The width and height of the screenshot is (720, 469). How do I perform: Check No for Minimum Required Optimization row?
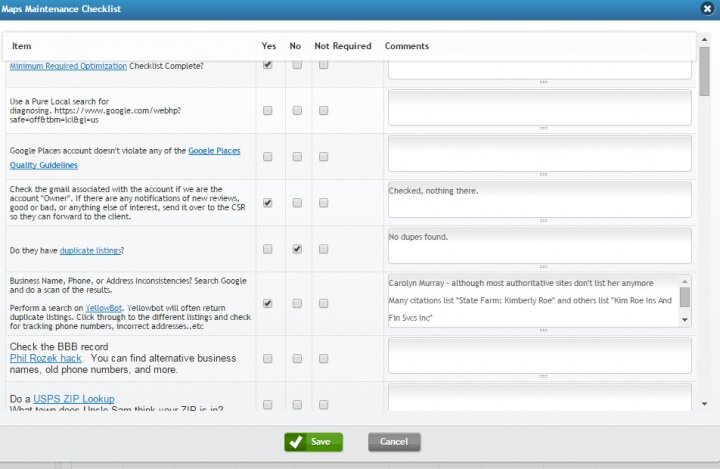pyautogui.click(x=297, y=64)
